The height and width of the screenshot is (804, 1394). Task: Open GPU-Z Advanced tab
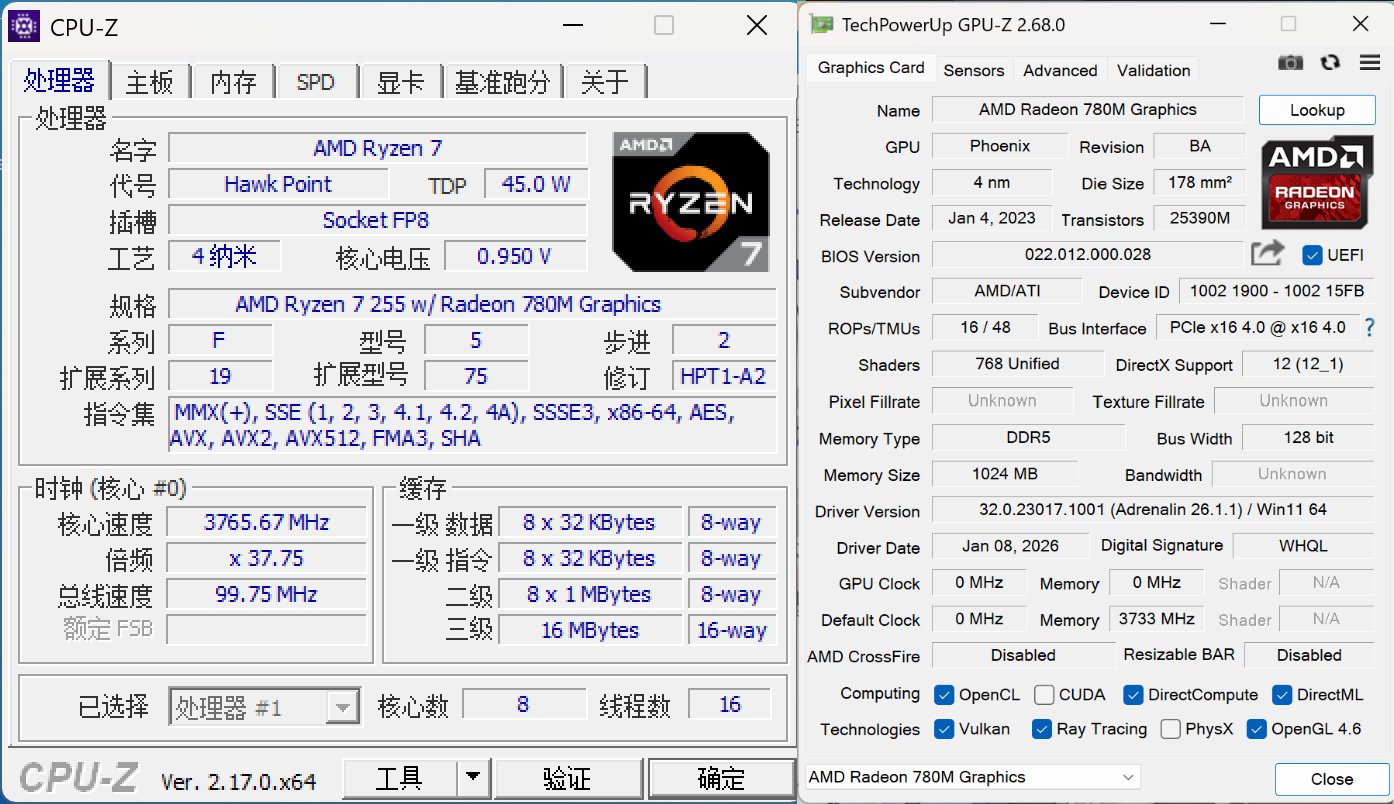tap(1060, 70)
